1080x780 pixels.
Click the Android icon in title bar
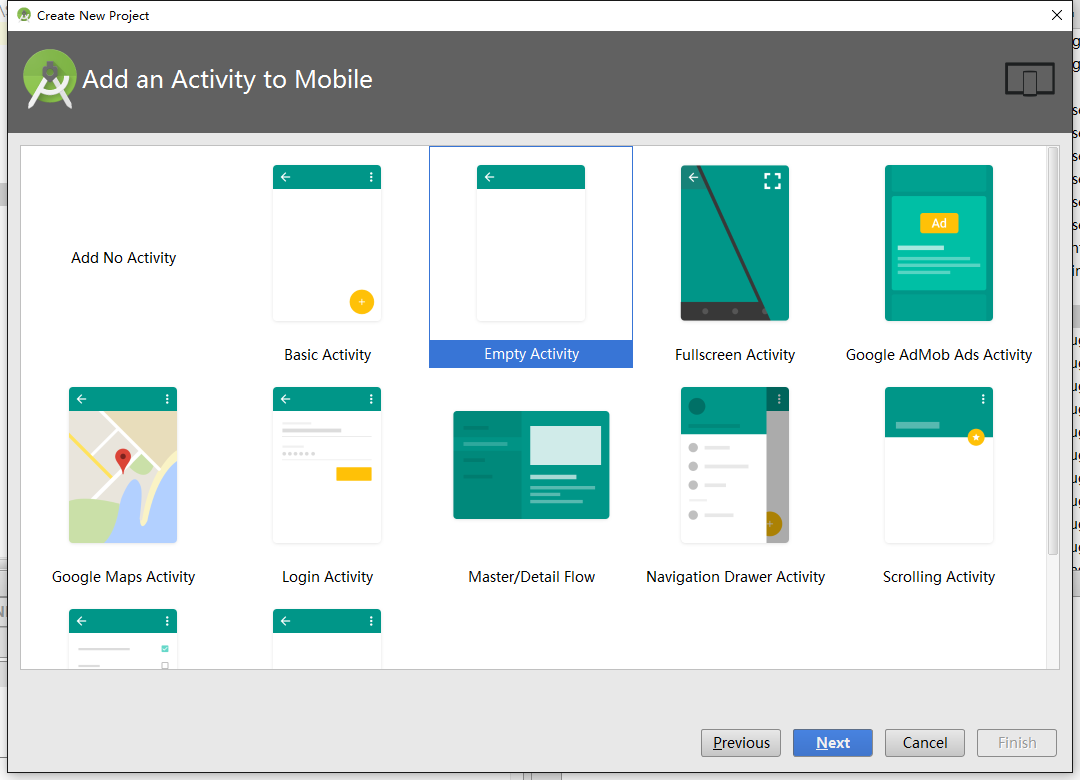pyautogui.click(x=24, y=15)
